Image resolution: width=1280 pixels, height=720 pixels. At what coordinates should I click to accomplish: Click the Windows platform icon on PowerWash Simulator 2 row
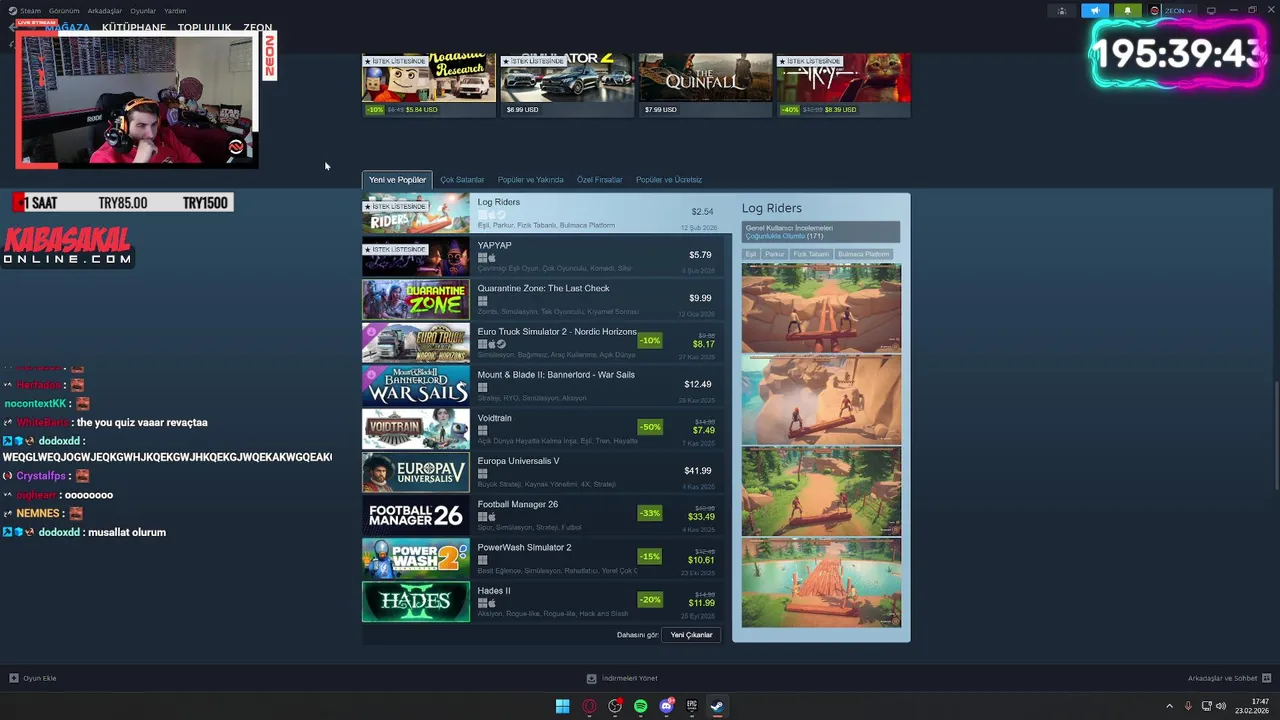click(482, 560)
